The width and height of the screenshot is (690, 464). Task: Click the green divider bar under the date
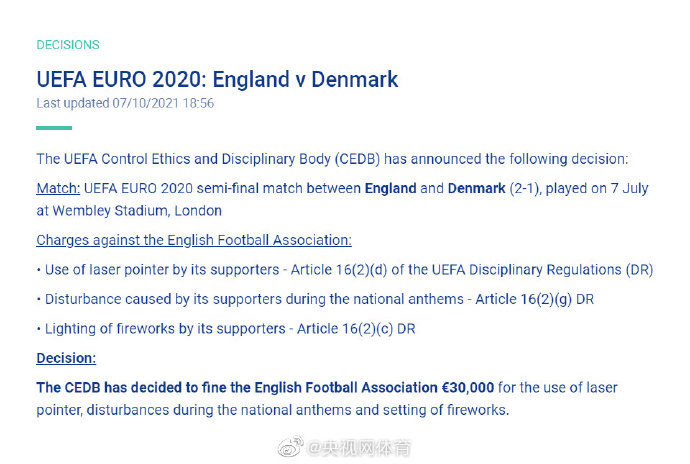54,128
